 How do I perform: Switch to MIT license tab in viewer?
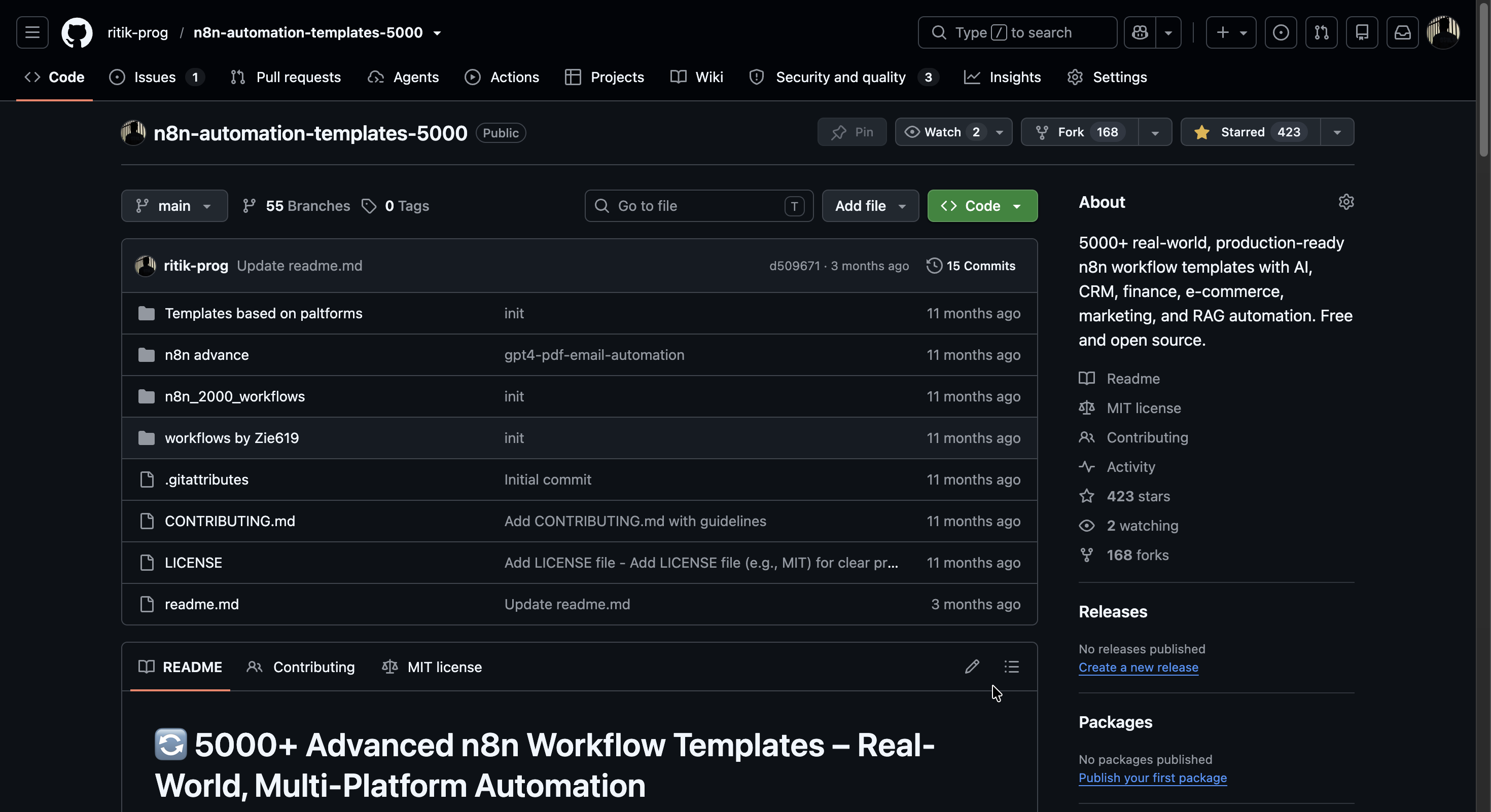pos(432,667)
